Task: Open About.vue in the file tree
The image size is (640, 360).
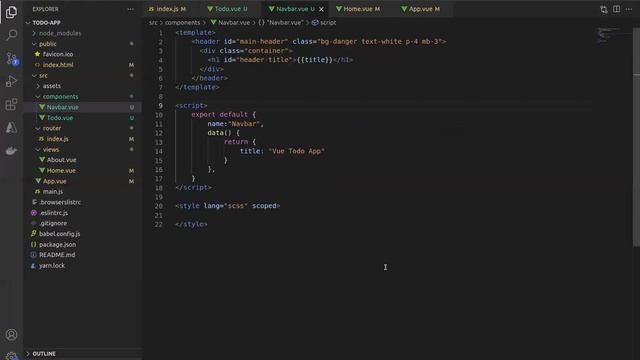Action: click(x=82, y=160)
